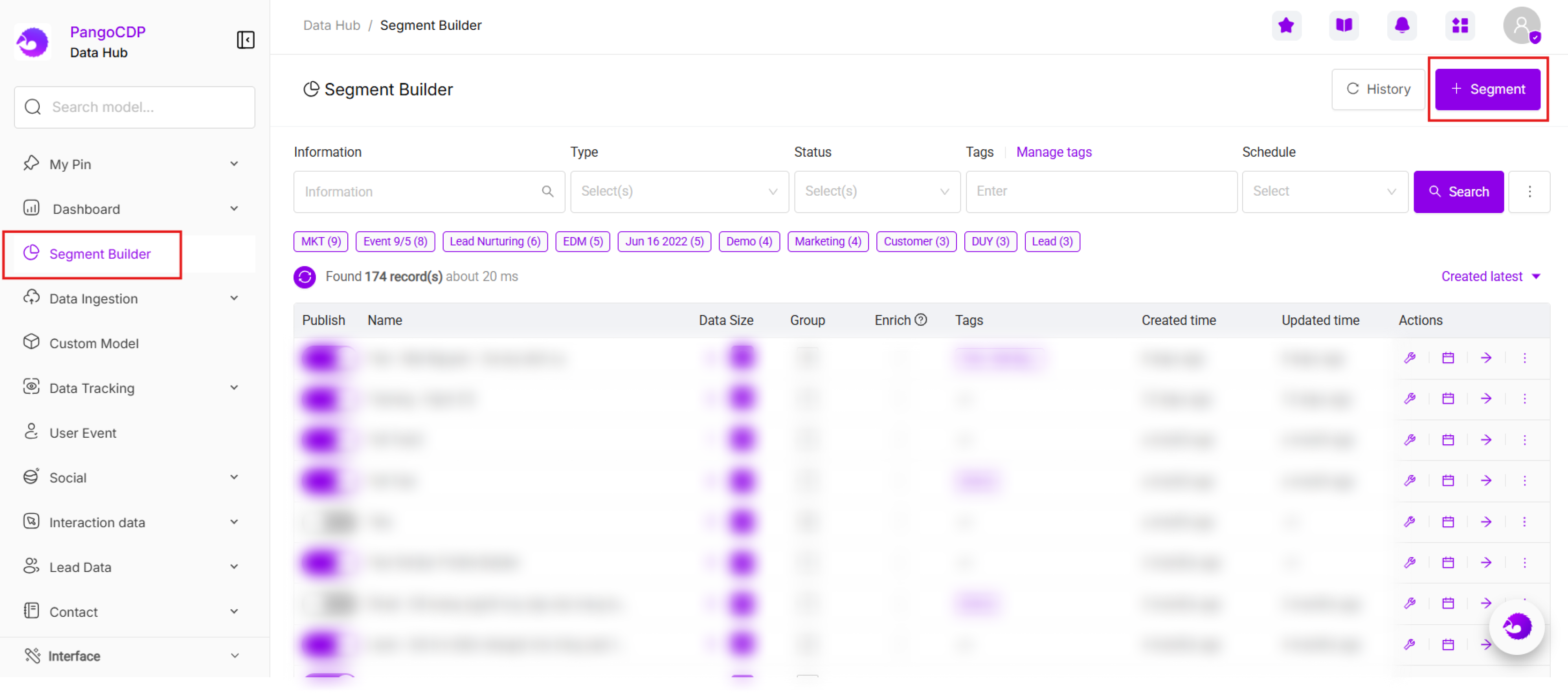Image resolution: width=1568 pixels, height=693 pixels.
Task: Open the Schedule Select dropdown
Action: (1324, 192)
